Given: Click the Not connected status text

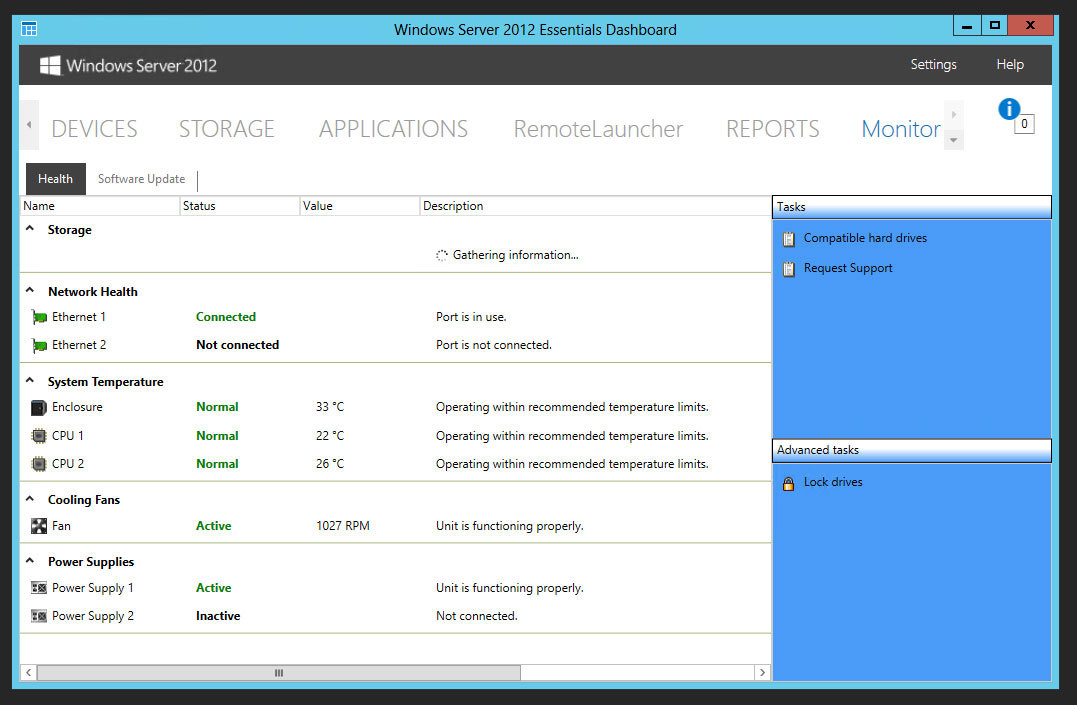Looking at the screenshot, I should [238, 345].
